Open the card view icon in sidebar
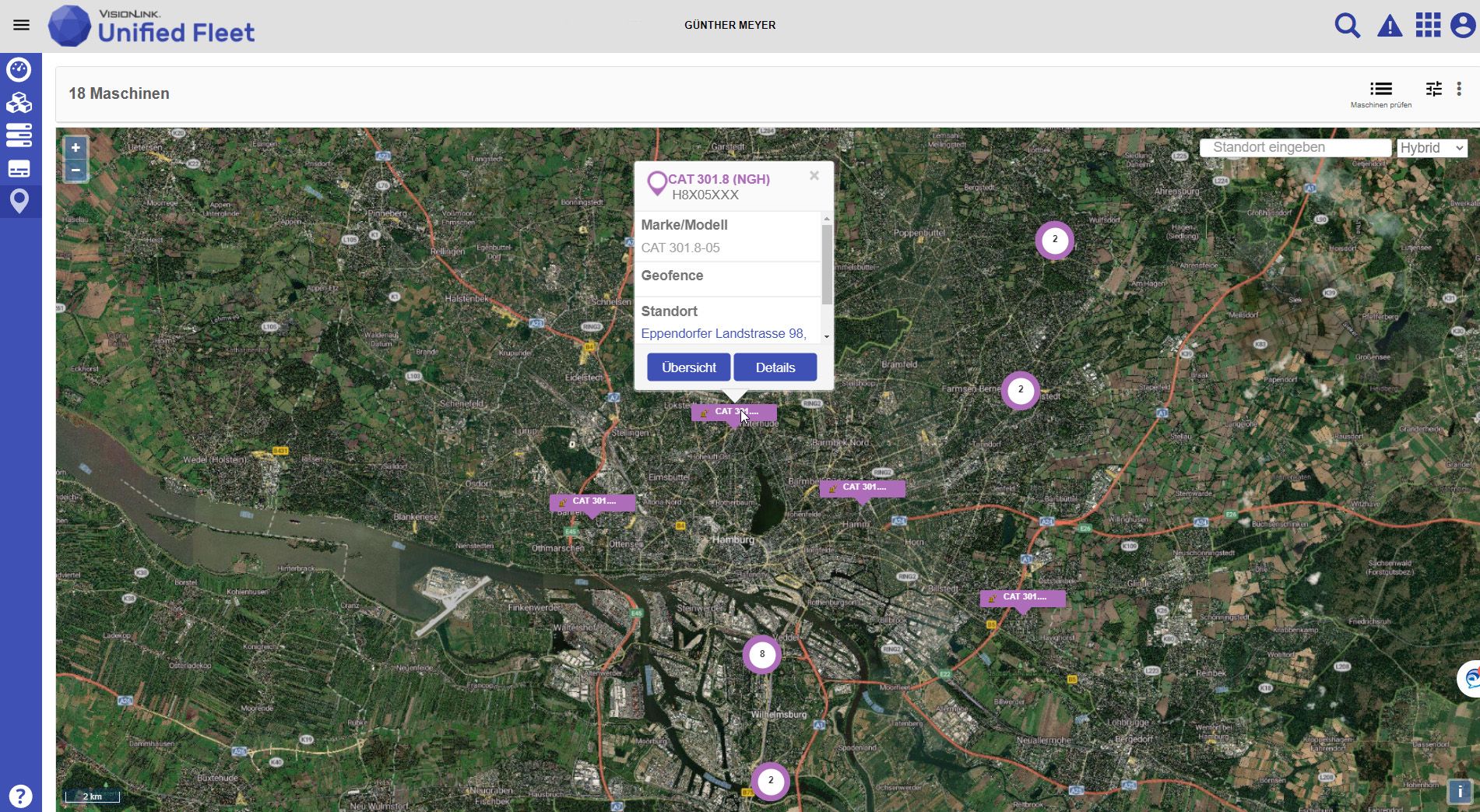The image size is (1480, 812). (19, 169)
